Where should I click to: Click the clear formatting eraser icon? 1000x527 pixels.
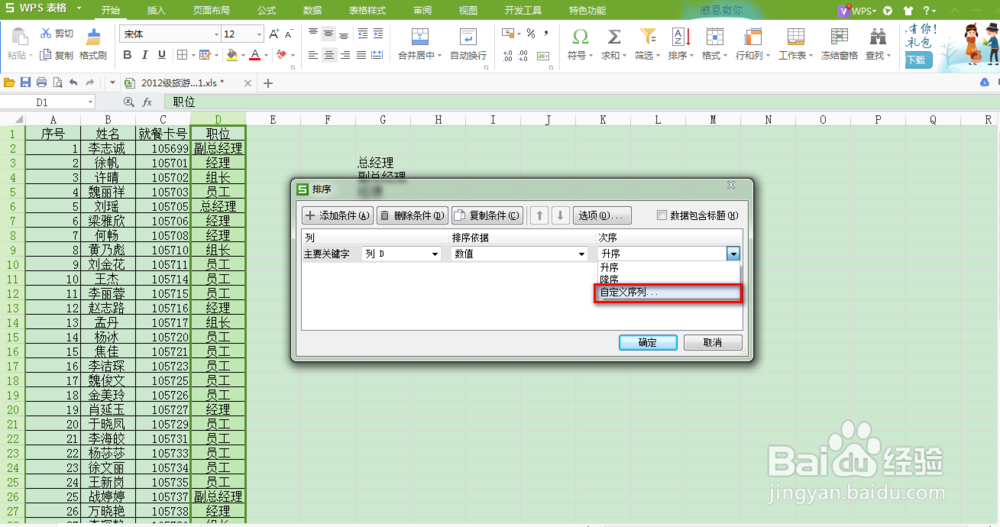[x=281, y=55]
